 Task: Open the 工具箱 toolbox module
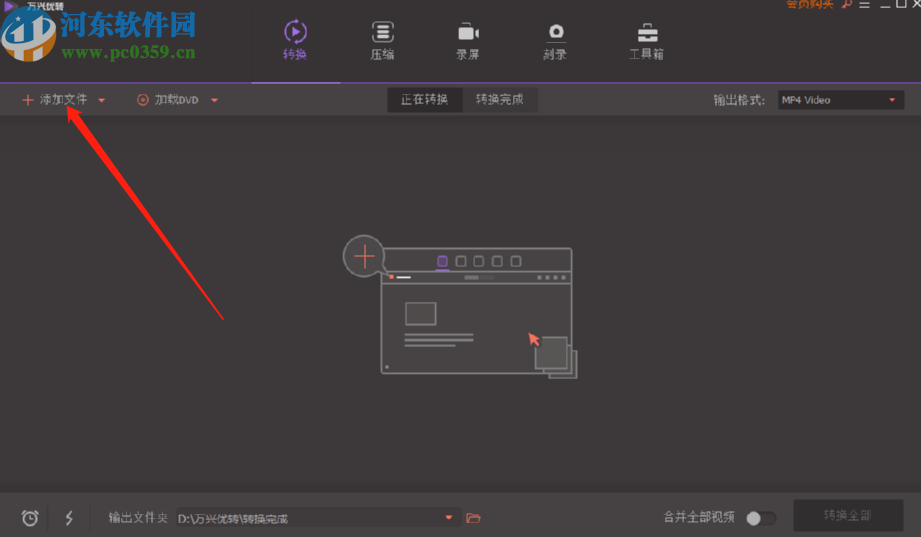click(x=647, y=40)
